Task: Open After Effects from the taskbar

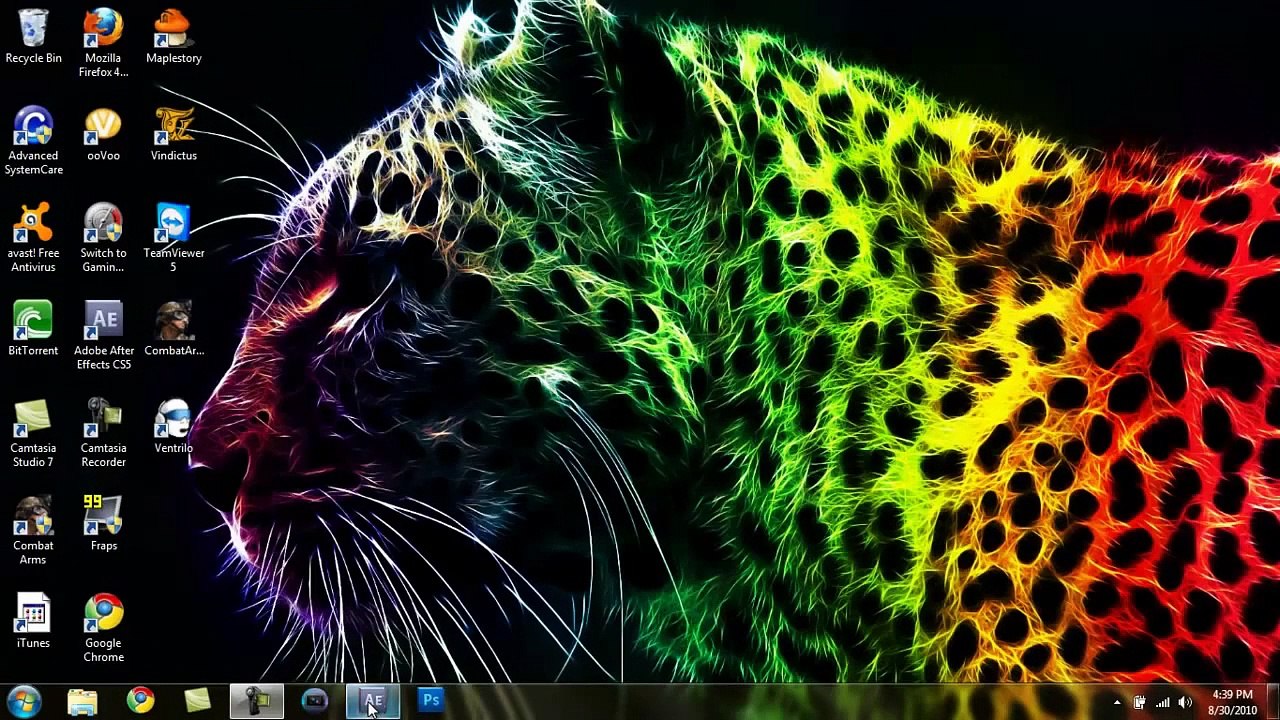Action: 373,701
